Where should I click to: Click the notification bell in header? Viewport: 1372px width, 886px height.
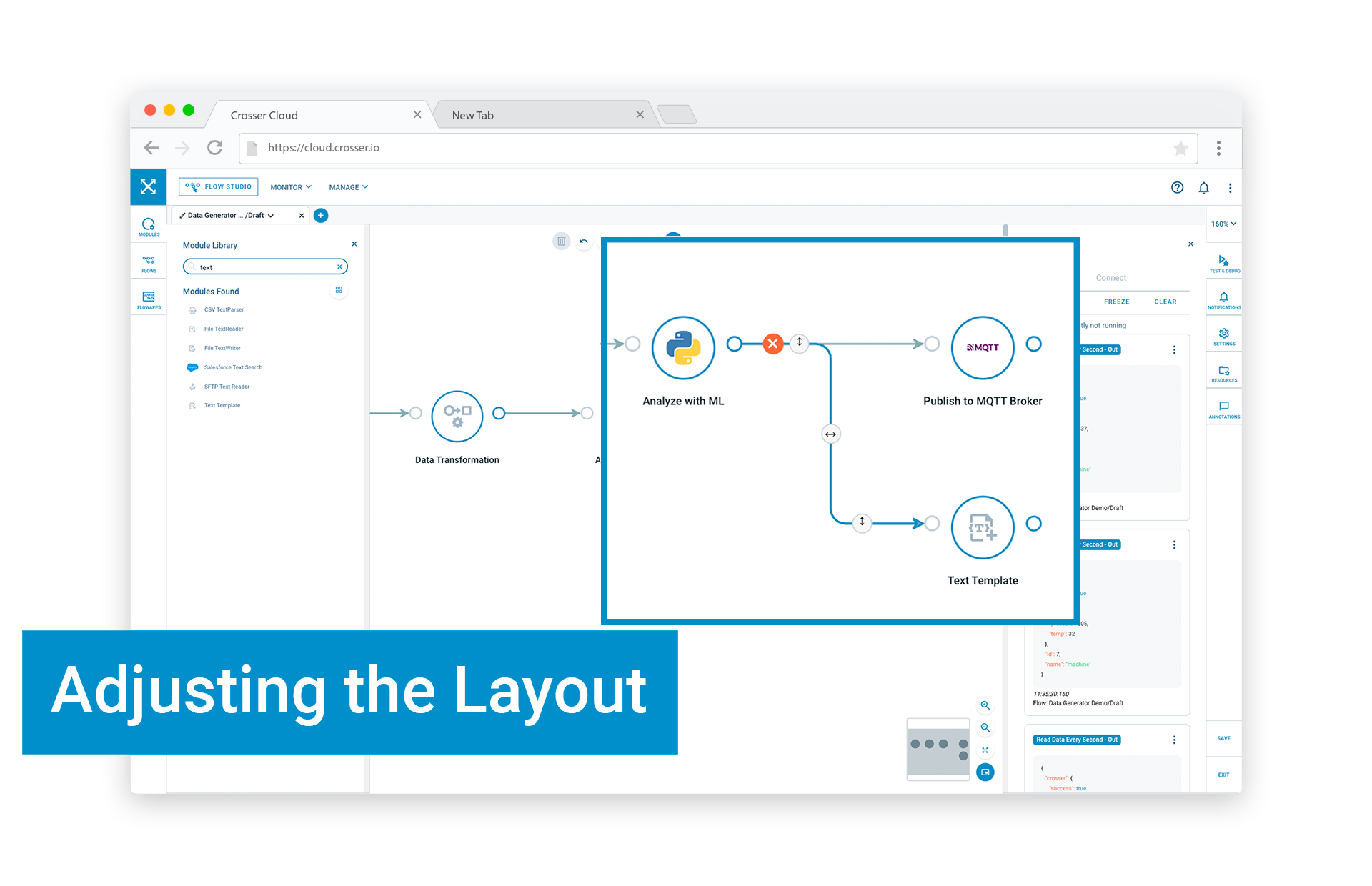pyautogui.click(x=1203, y=187)
